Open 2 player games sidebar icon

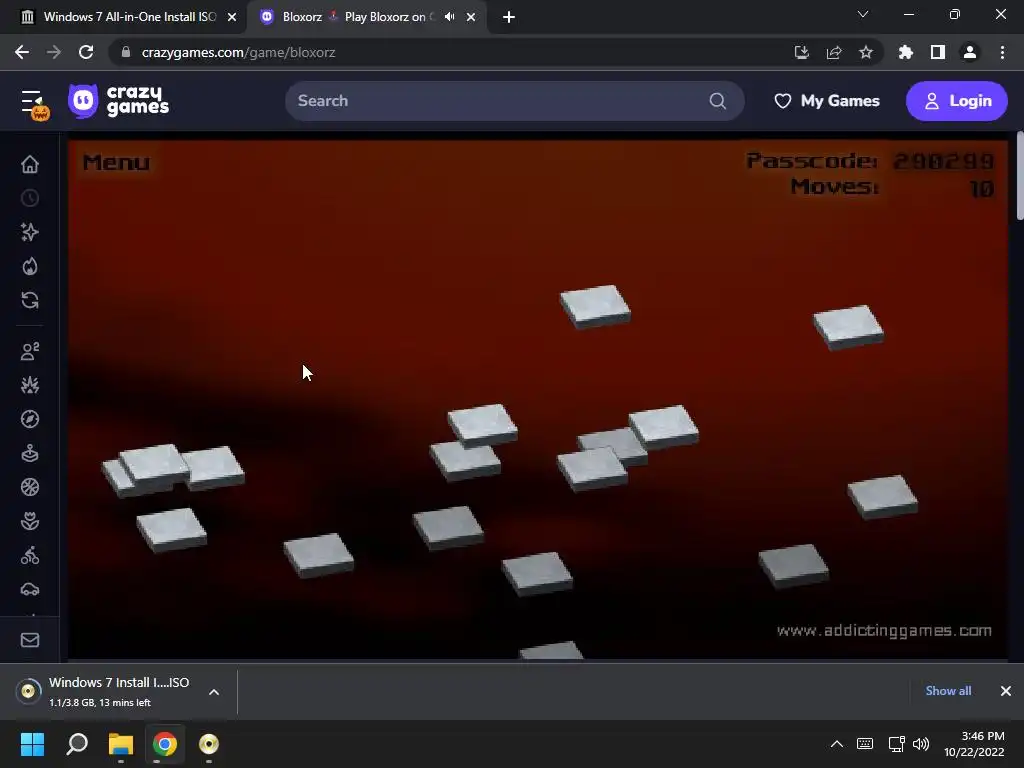(30, 351)
